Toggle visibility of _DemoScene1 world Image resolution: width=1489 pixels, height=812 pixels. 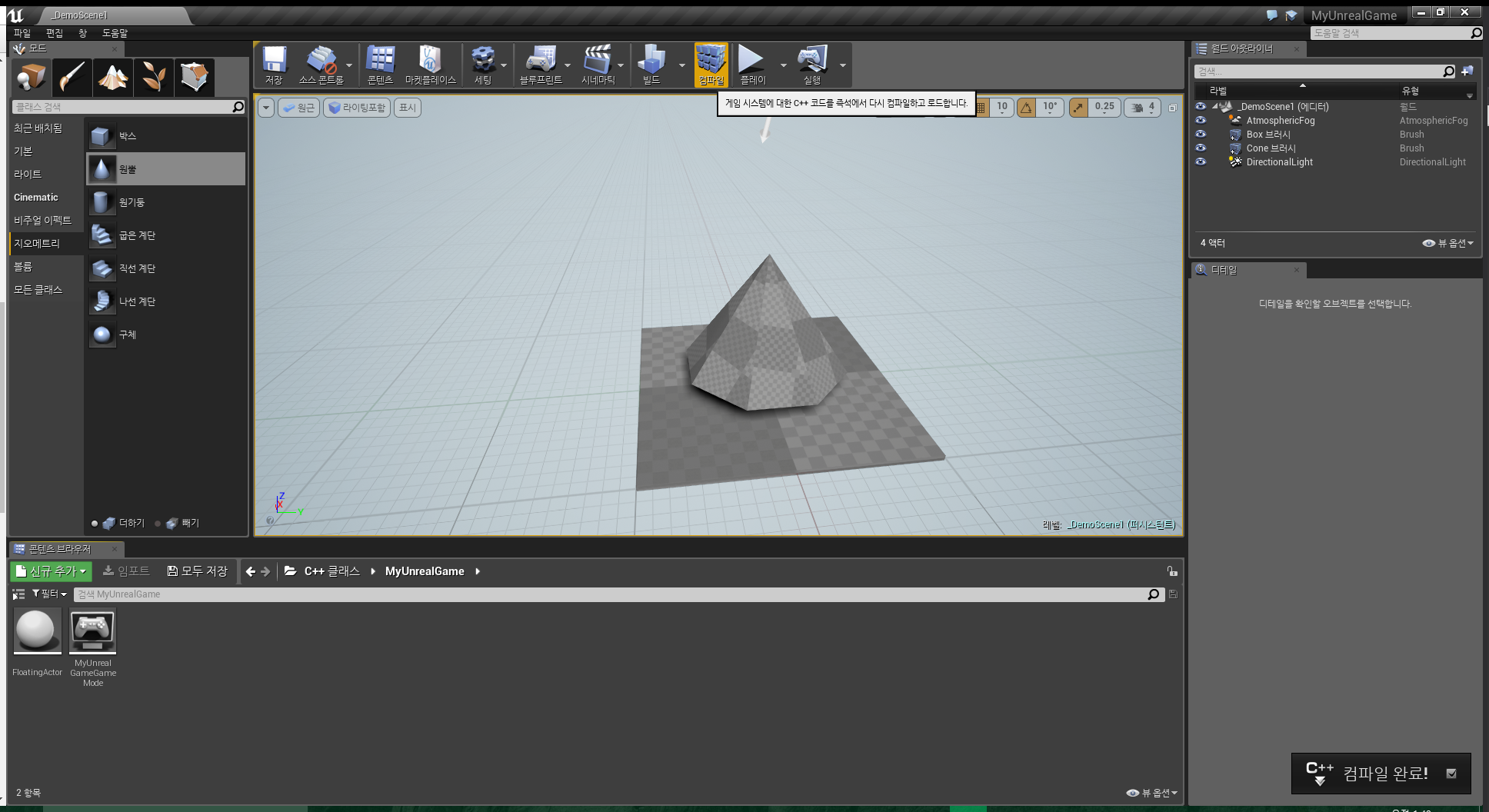[x=1201, y=107]
